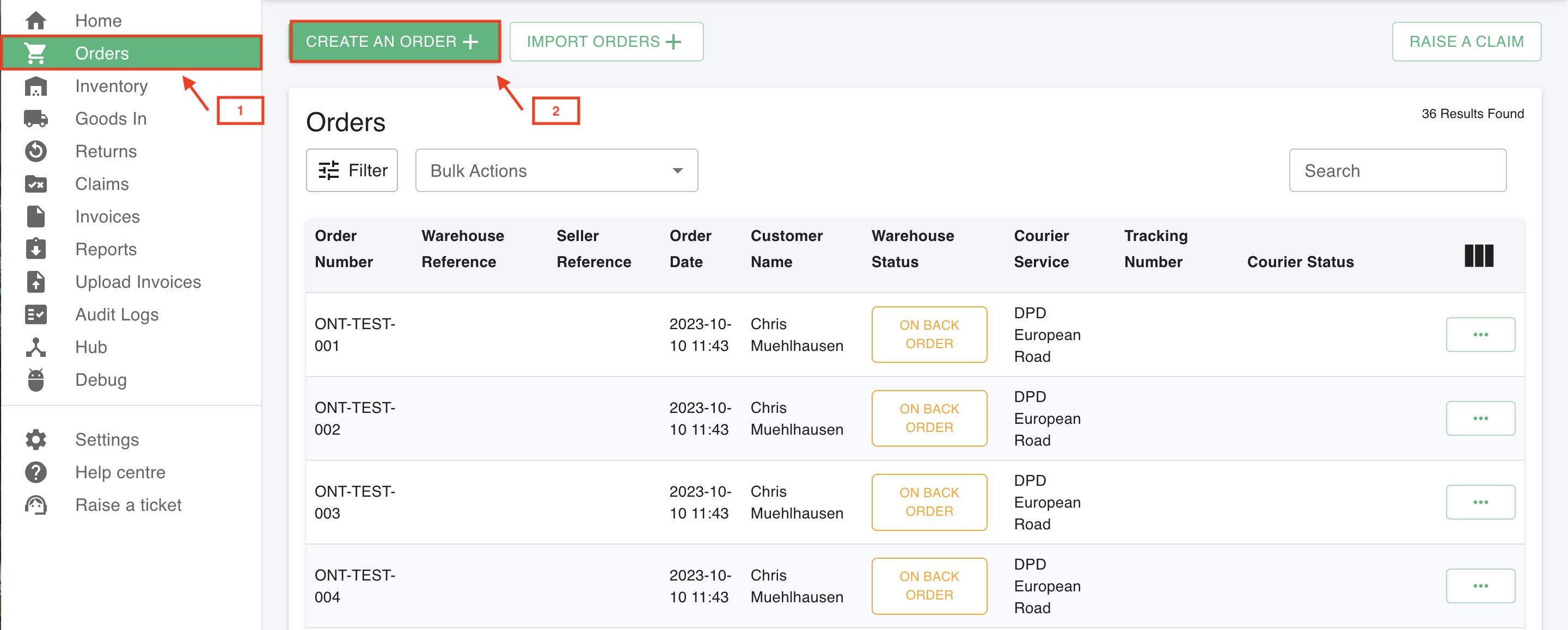Open the Hub page
The width and height of the screenshot is (1568, 630).
coord(131,347)
